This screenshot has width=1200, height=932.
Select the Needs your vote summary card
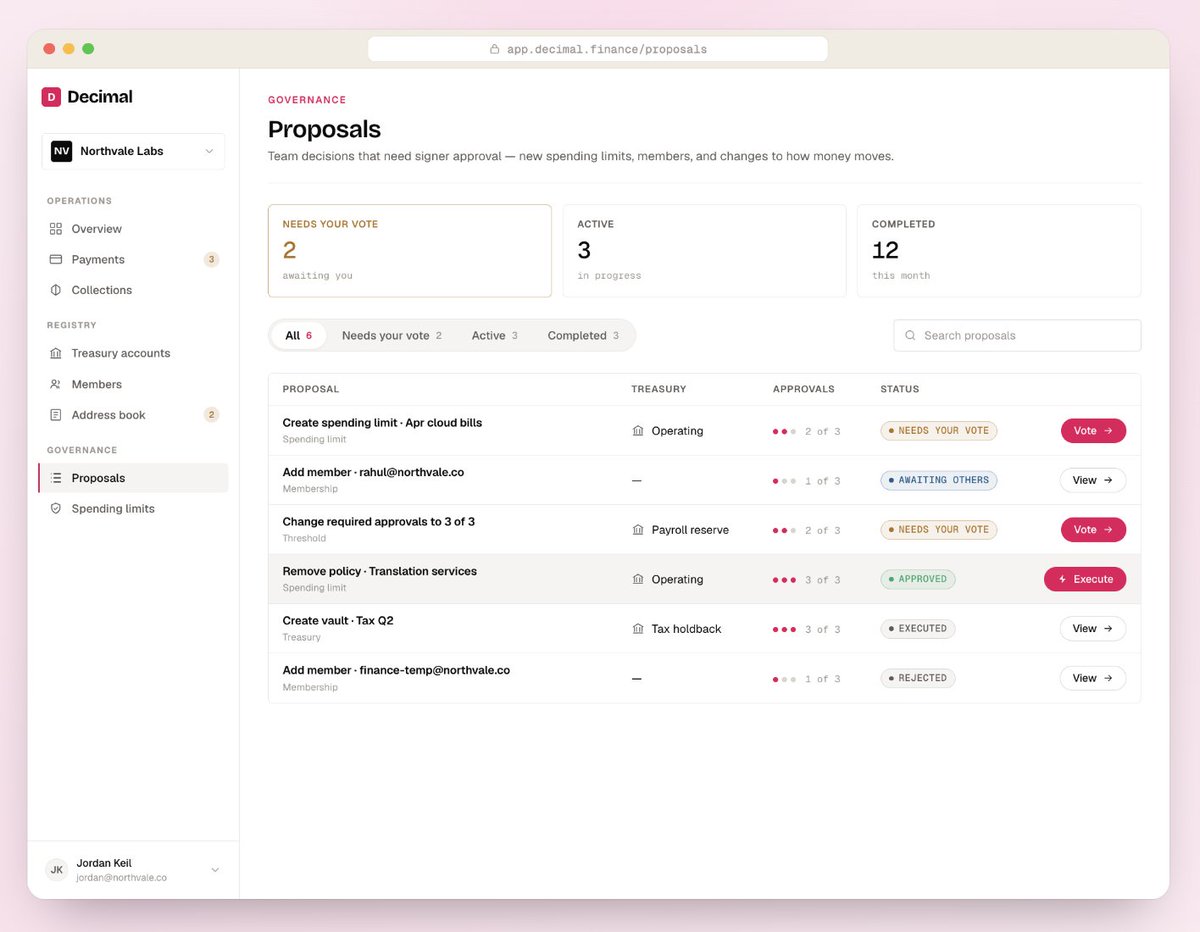[x=410, y=251]
